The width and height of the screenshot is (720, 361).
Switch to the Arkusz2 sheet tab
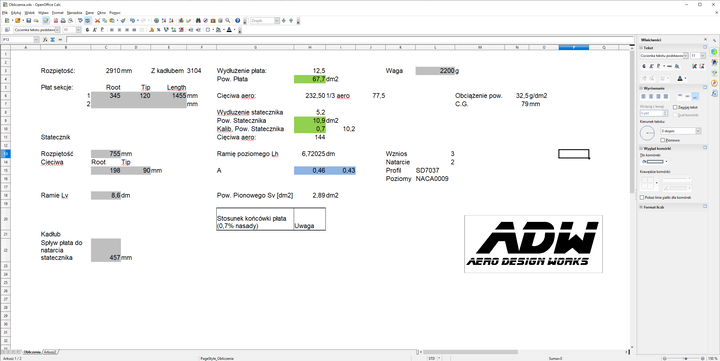50,352
